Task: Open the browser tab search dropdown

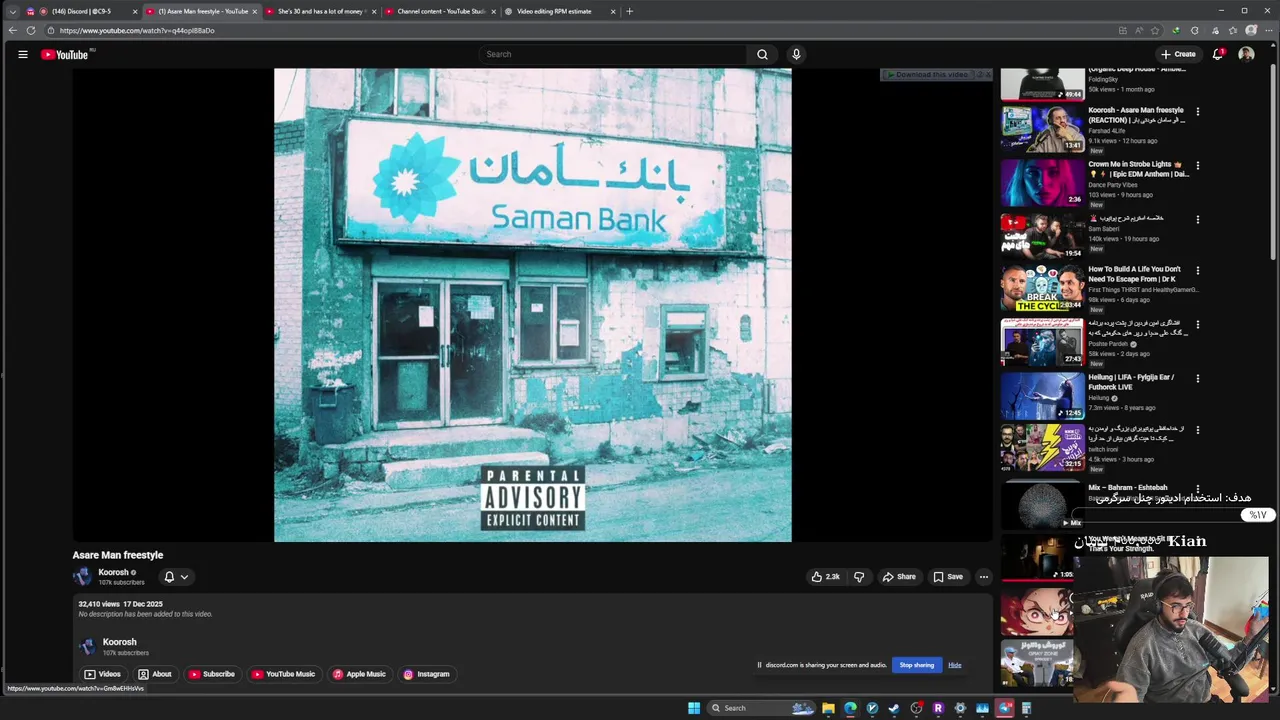Action: [x=12, y=11]
